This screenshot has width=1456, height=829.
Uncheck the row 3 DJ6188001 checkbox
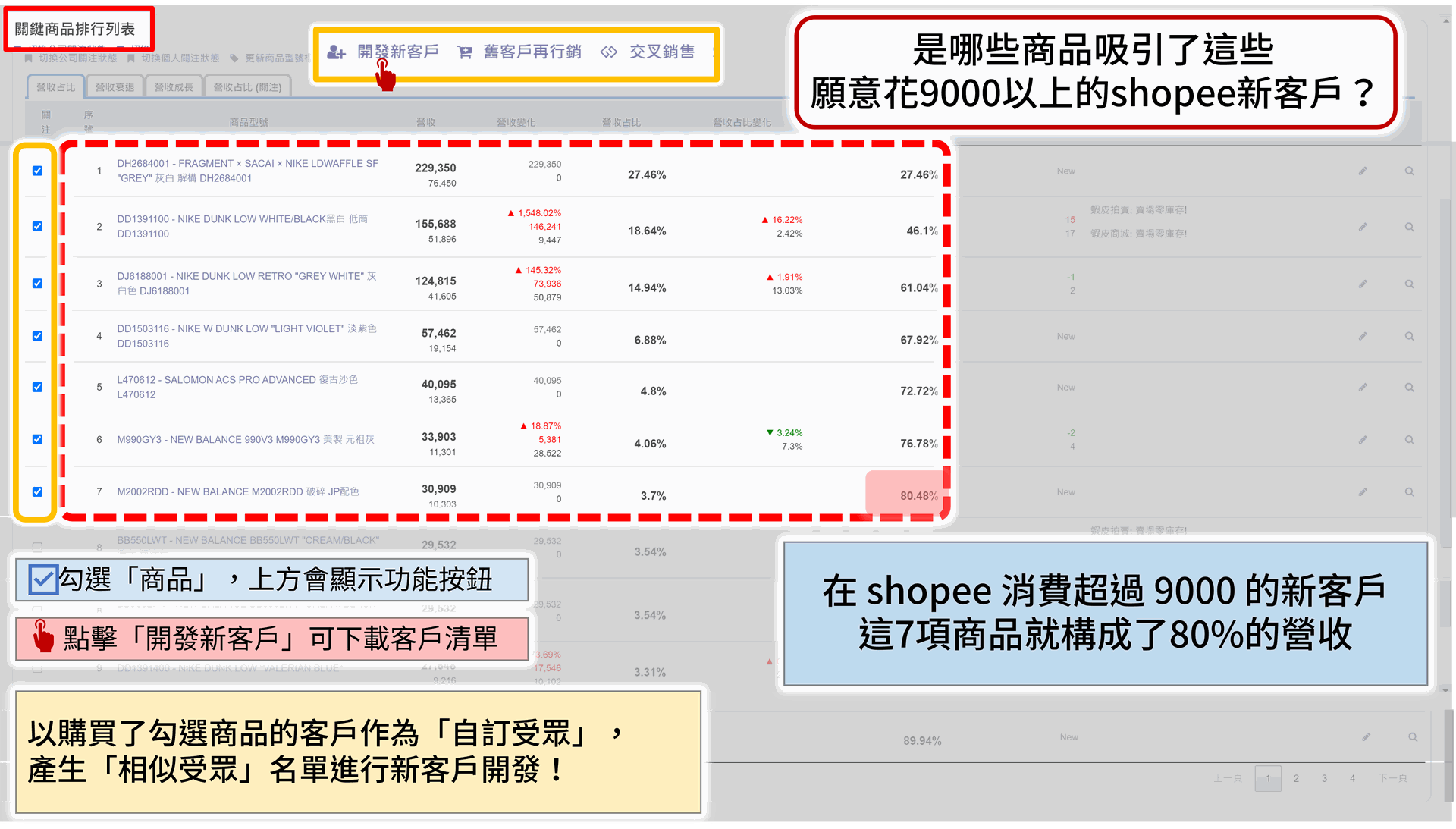37,283
